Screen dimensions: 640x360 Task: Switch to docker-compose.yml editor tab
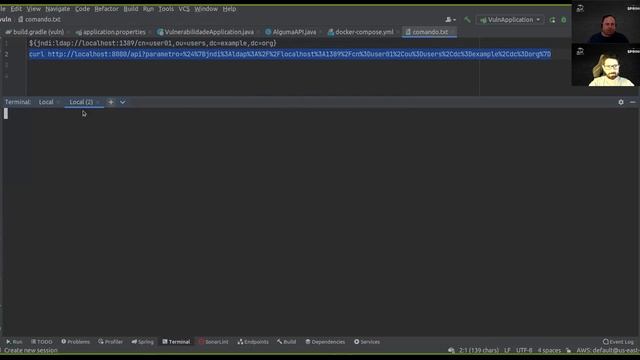(361, 32)
